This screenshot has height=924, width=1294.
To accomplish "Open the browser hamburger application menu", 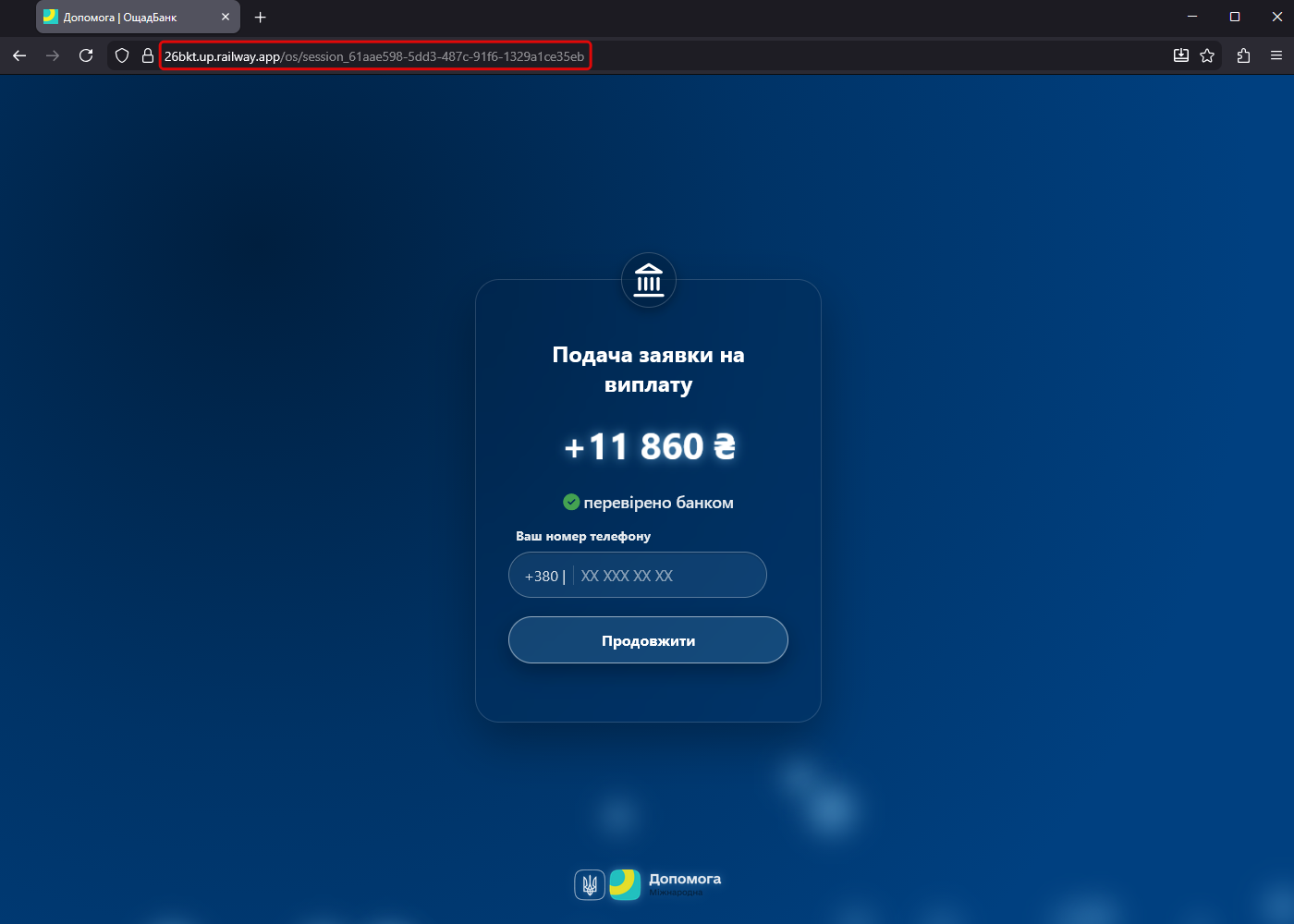I will click(1276, 56).
